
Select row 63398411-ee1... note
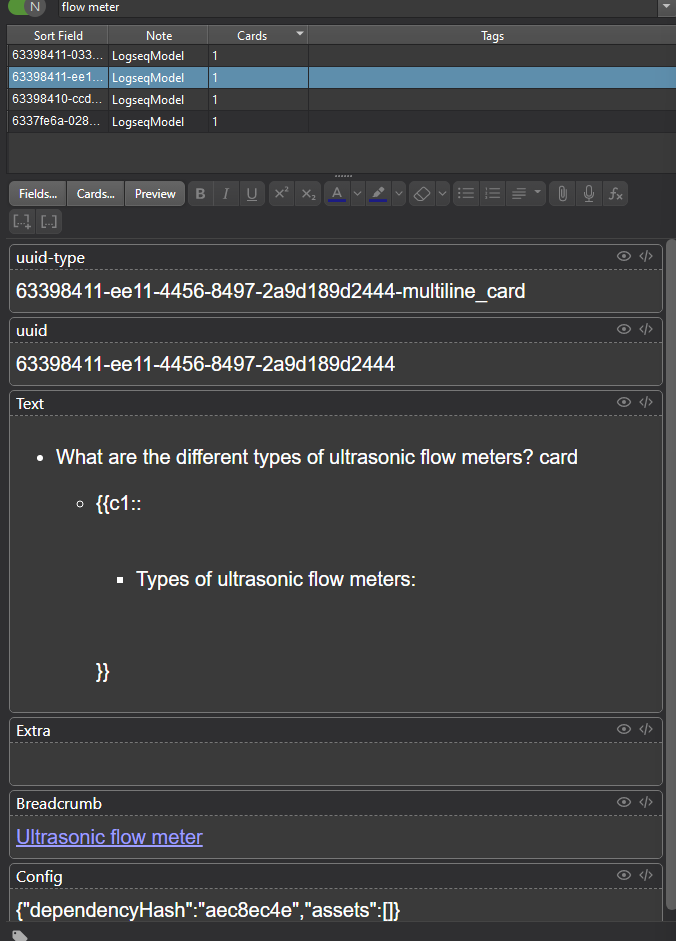coord(342,78)
